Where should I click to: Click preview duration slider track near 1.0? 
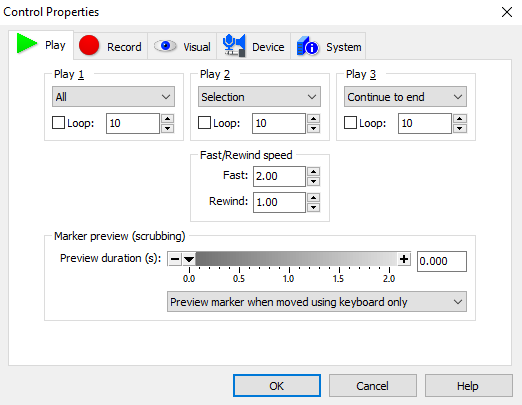(289, 259)
